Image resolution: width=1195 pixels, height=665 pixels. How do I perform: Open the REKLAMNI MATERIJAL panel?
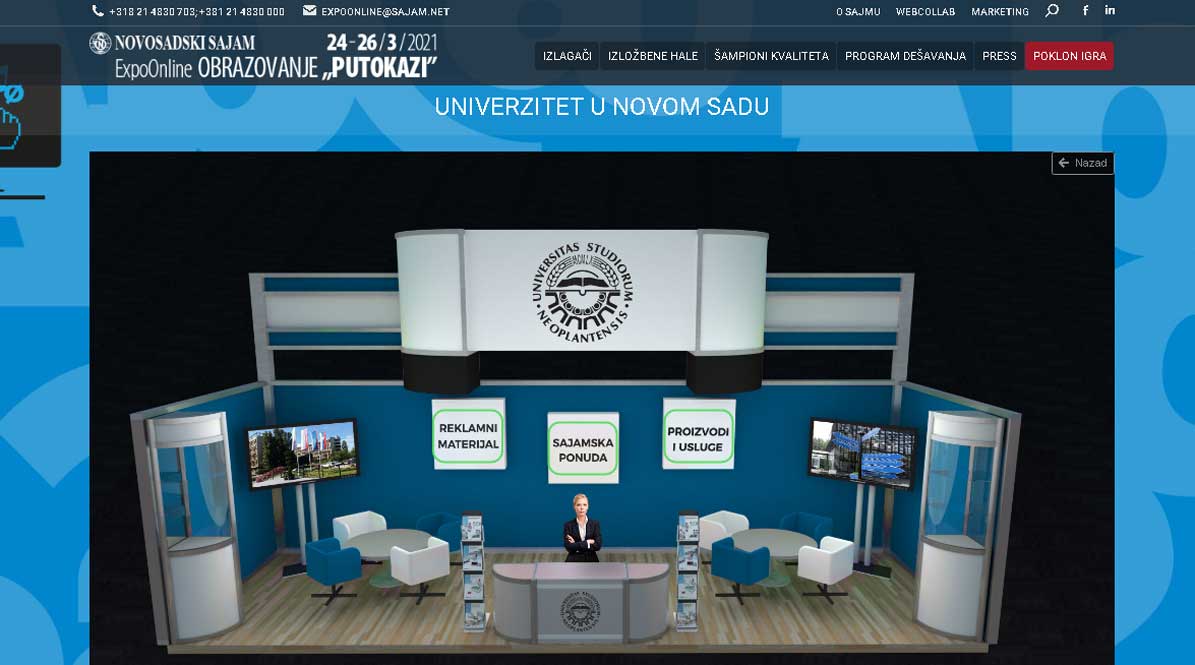coord(468,435)
